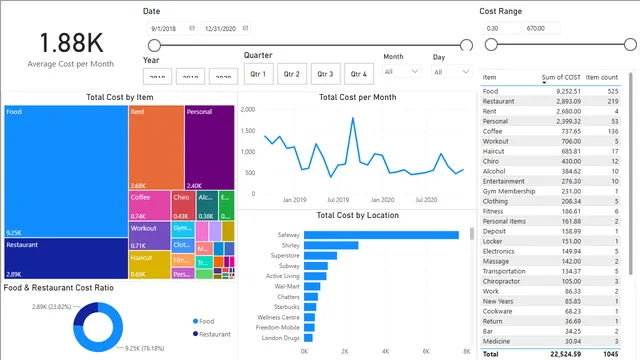Click the Active Living bar
This screenshot has height=360, width=640.
315,276
